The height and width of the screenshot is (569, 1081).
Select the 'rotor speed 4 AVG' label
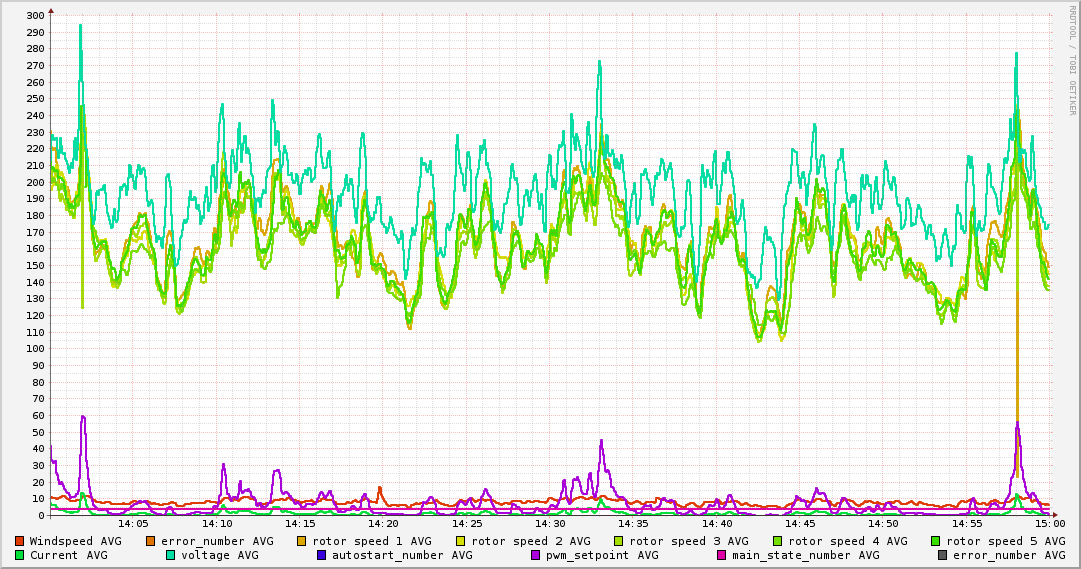(847, 541)
